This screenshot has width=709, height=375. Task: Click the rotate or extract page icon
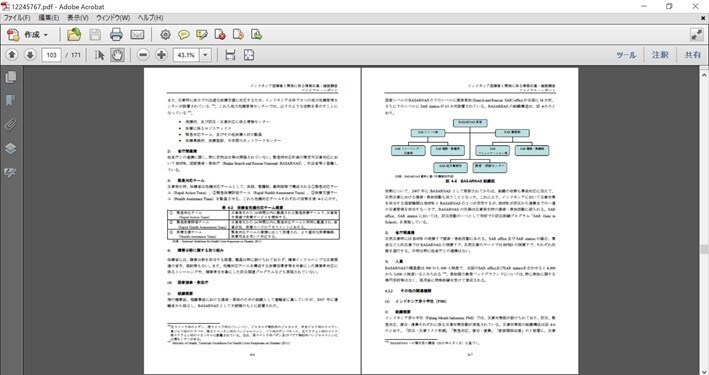point(238,35)
